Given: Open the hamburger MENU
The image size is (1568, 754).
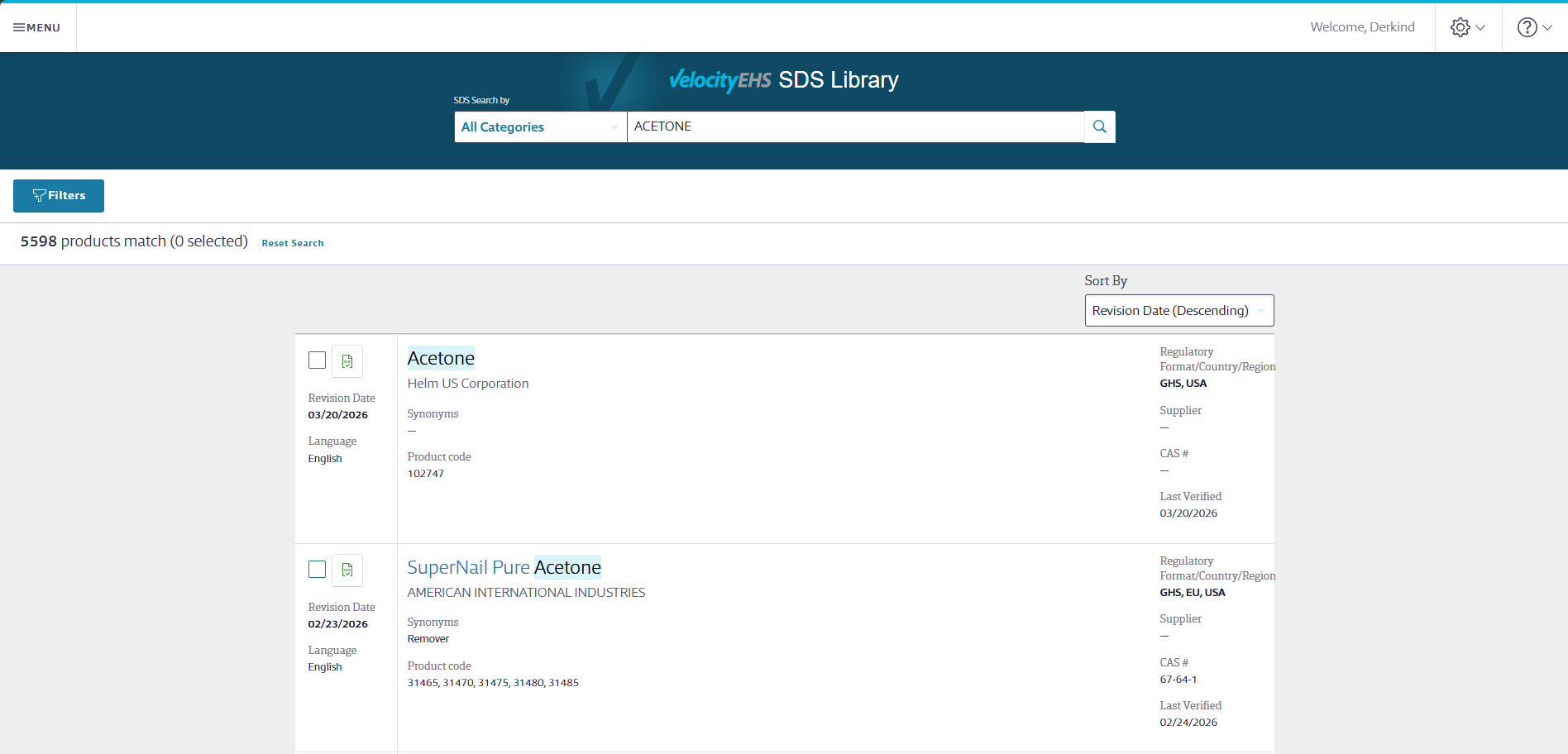Looking at the screenshot, I should tap(37, 27).
